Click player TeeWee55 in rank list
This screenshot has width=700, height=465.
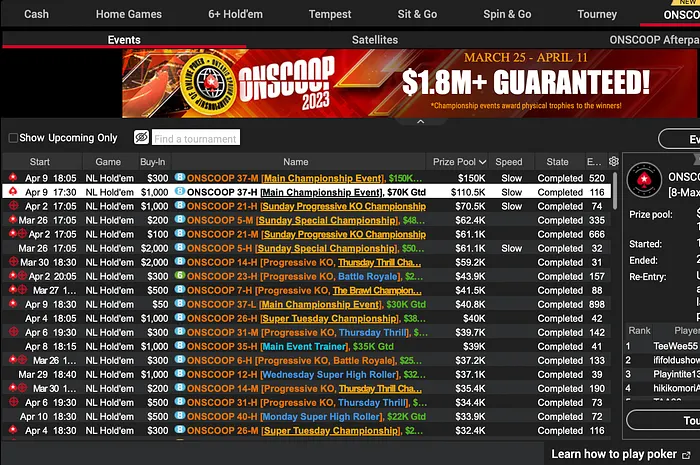point(675,346)
